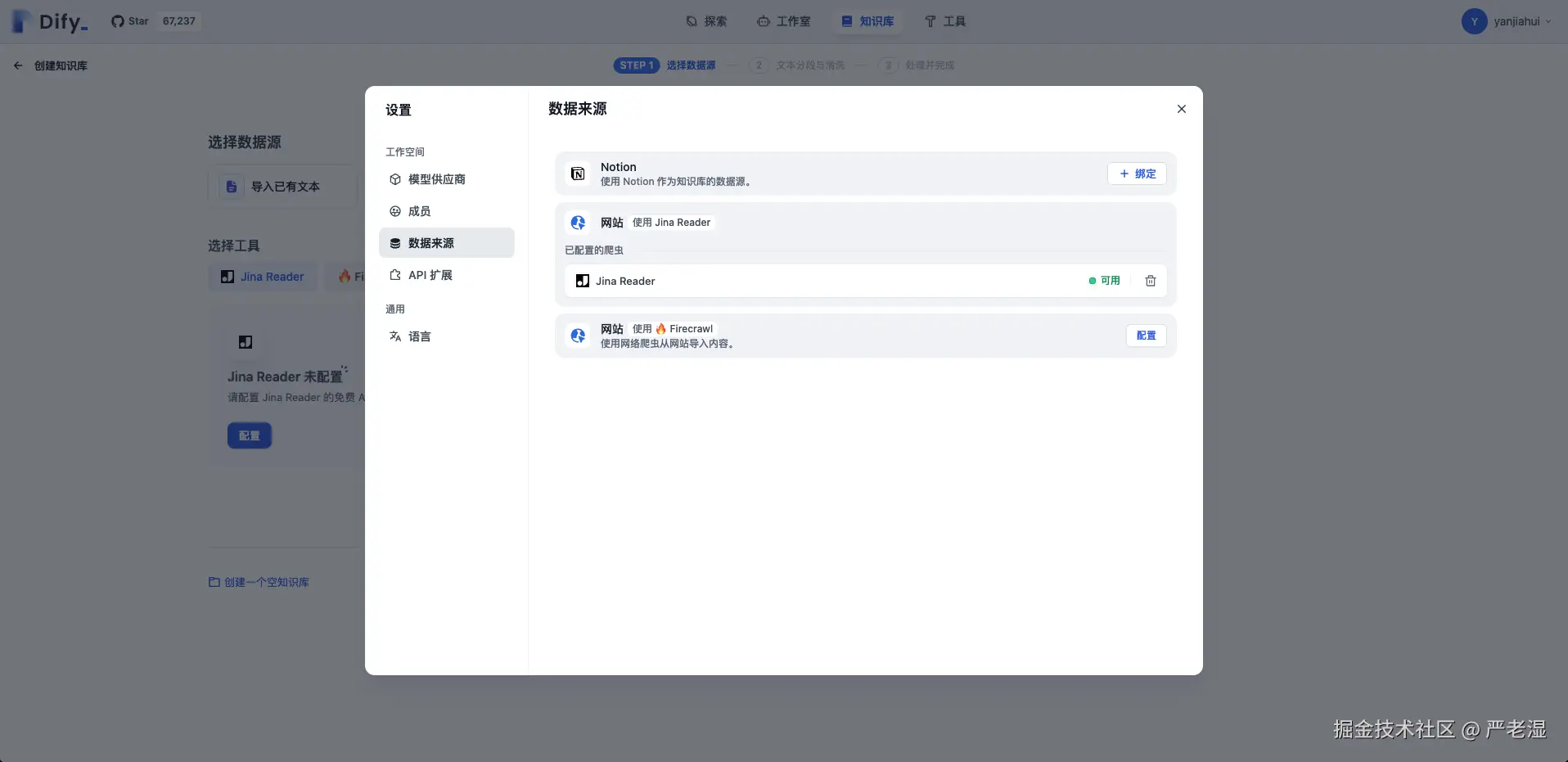Click the 成员 icon in sidebar

(x=395, y=211)
